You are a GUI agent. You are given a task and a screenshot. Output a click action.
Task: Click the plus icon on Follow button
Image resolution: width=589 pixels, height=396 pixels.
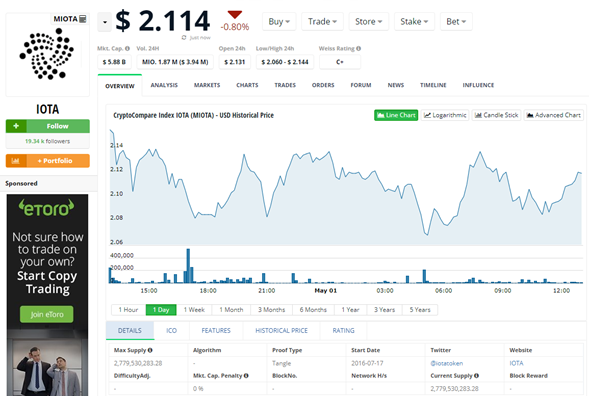coord(16,126)
